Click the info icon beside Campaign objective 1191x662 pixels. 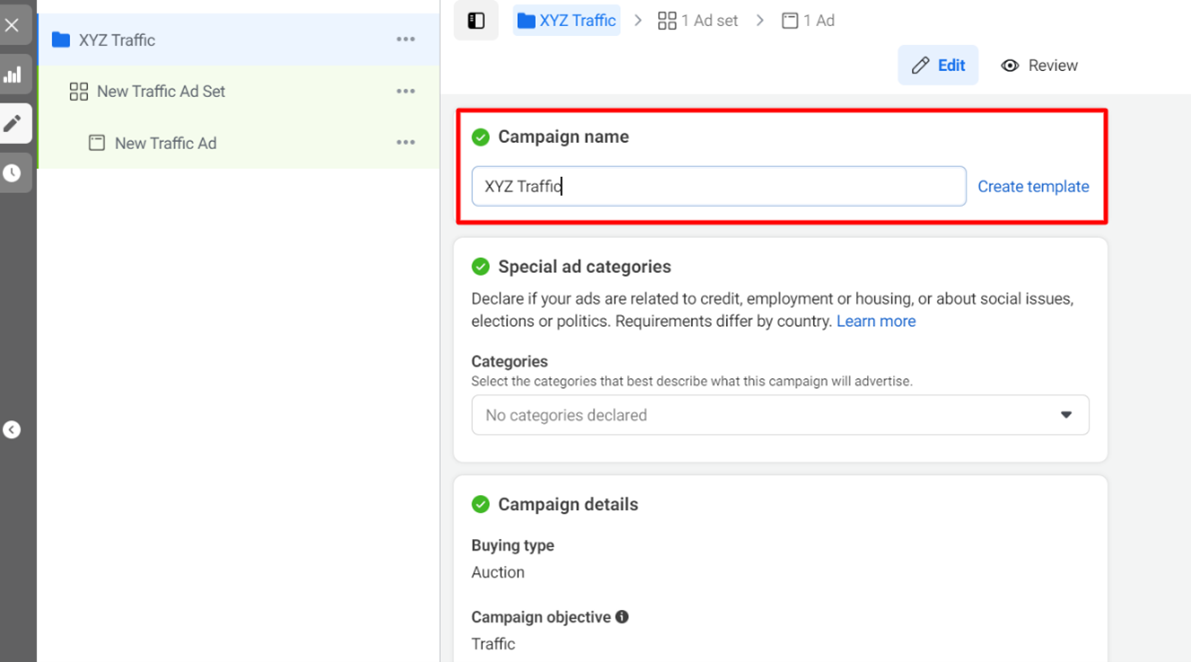pos(622,617)
